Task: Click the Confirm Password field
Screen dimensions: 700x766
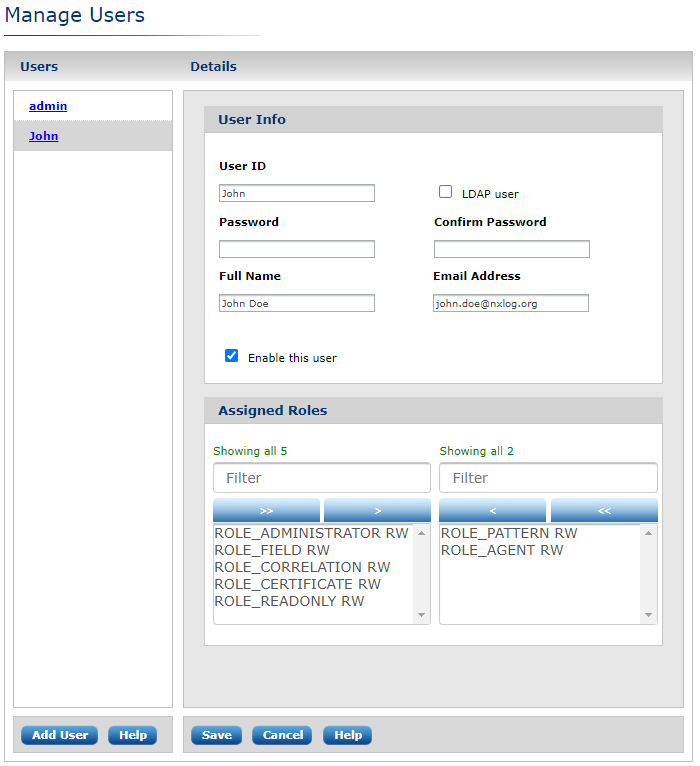Action: 511,249
